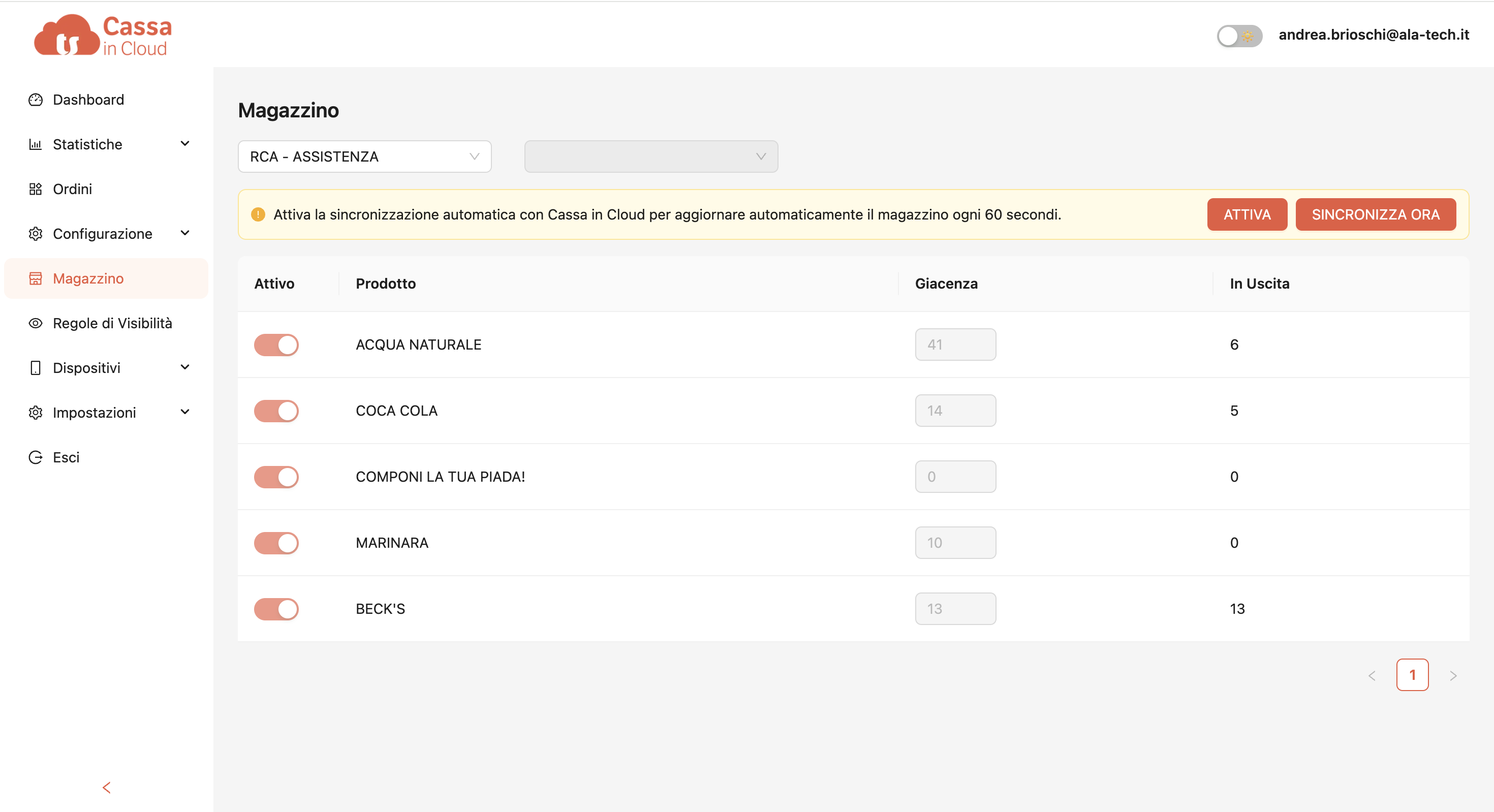This screenshot has height=812, width=1494.
Task: Open the Impostazioni menu item
Action: [x=95, y=413]
